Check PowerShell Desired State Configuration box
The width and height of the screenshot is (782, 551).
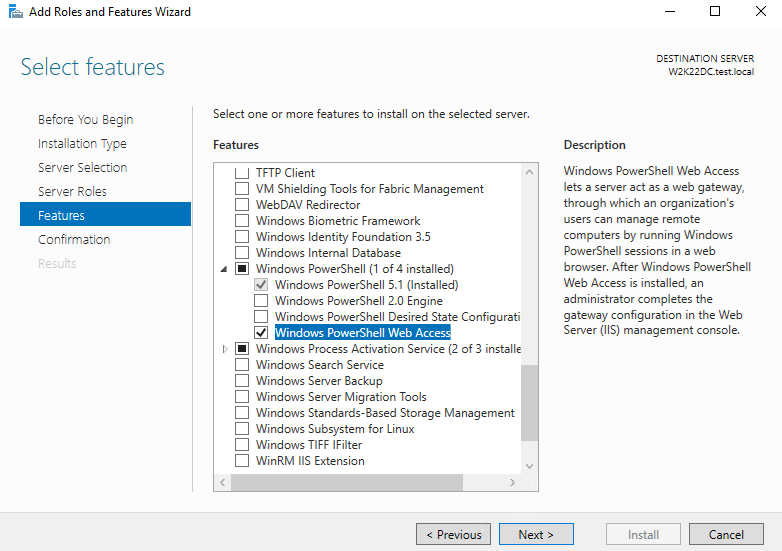(x=261, y=316)
